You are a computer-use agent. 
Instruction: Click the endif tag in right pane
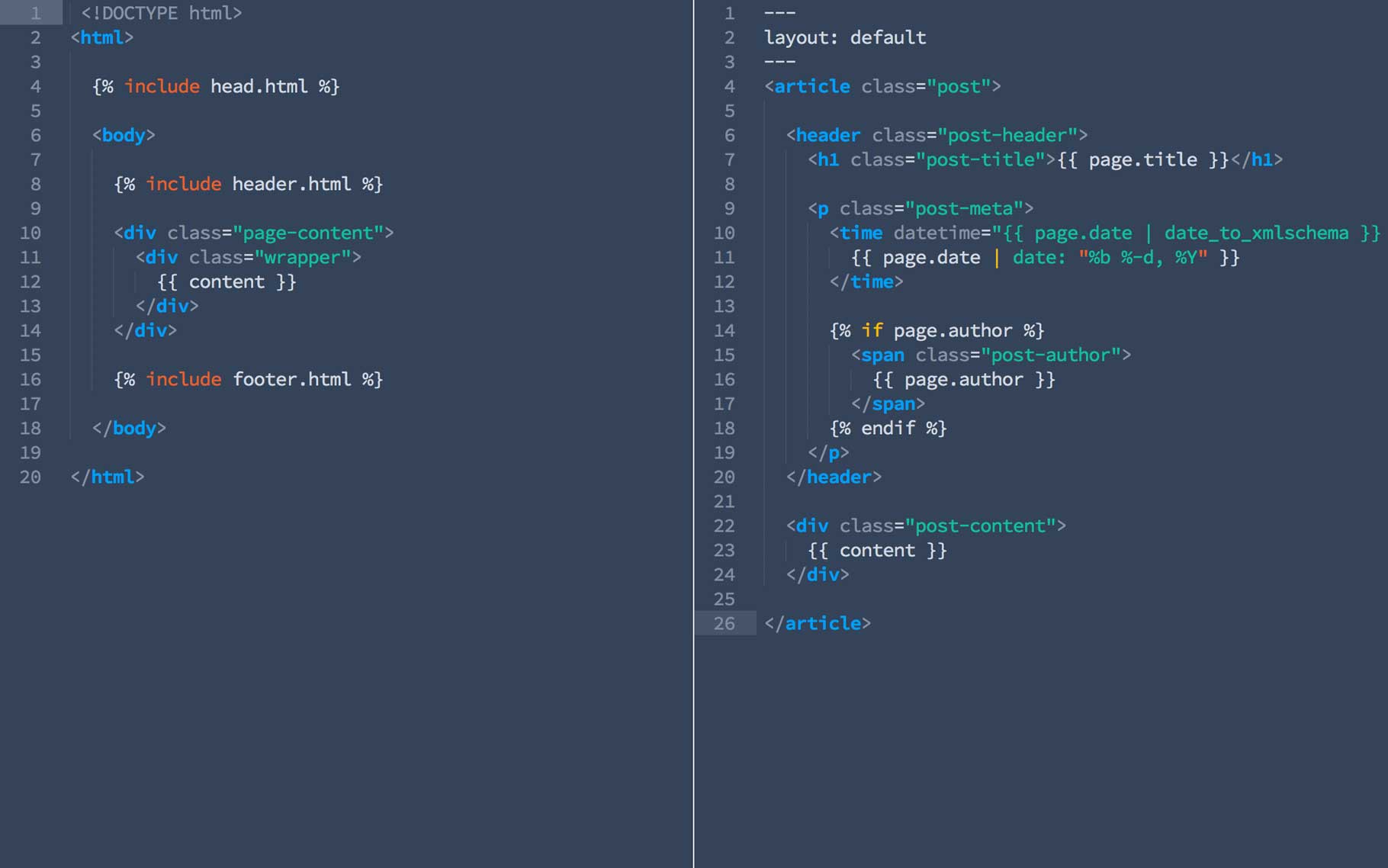click(x=888, y=428)
